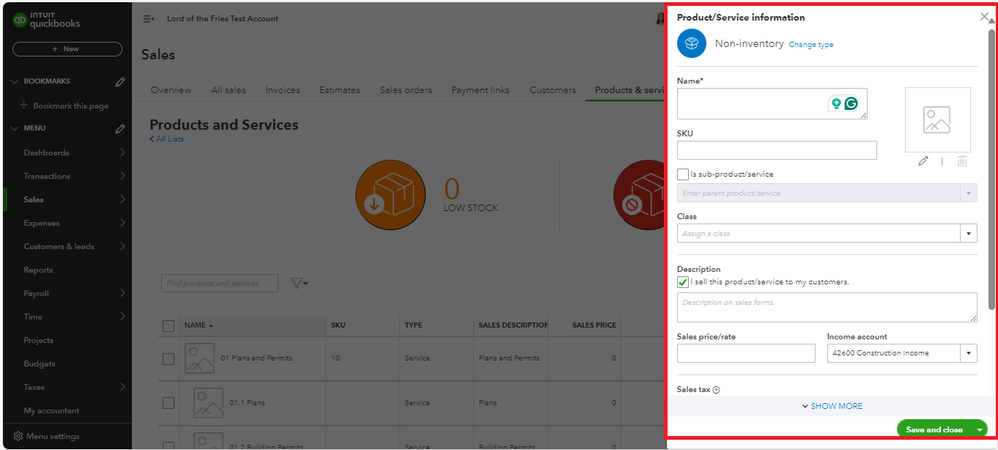
Task: Open Reports in the sidebar
Action: pyautogui.click(x=38, y=270)
